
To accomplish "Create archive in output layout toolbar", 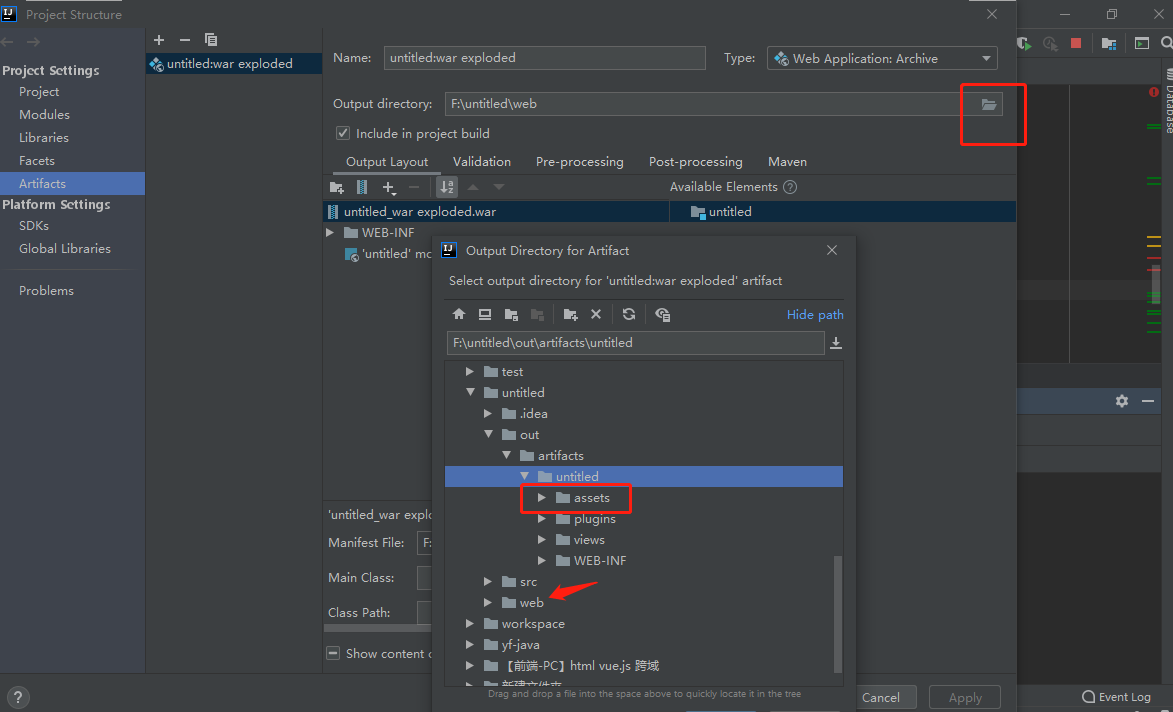I will pyautogui.click(x=362, y=187).
